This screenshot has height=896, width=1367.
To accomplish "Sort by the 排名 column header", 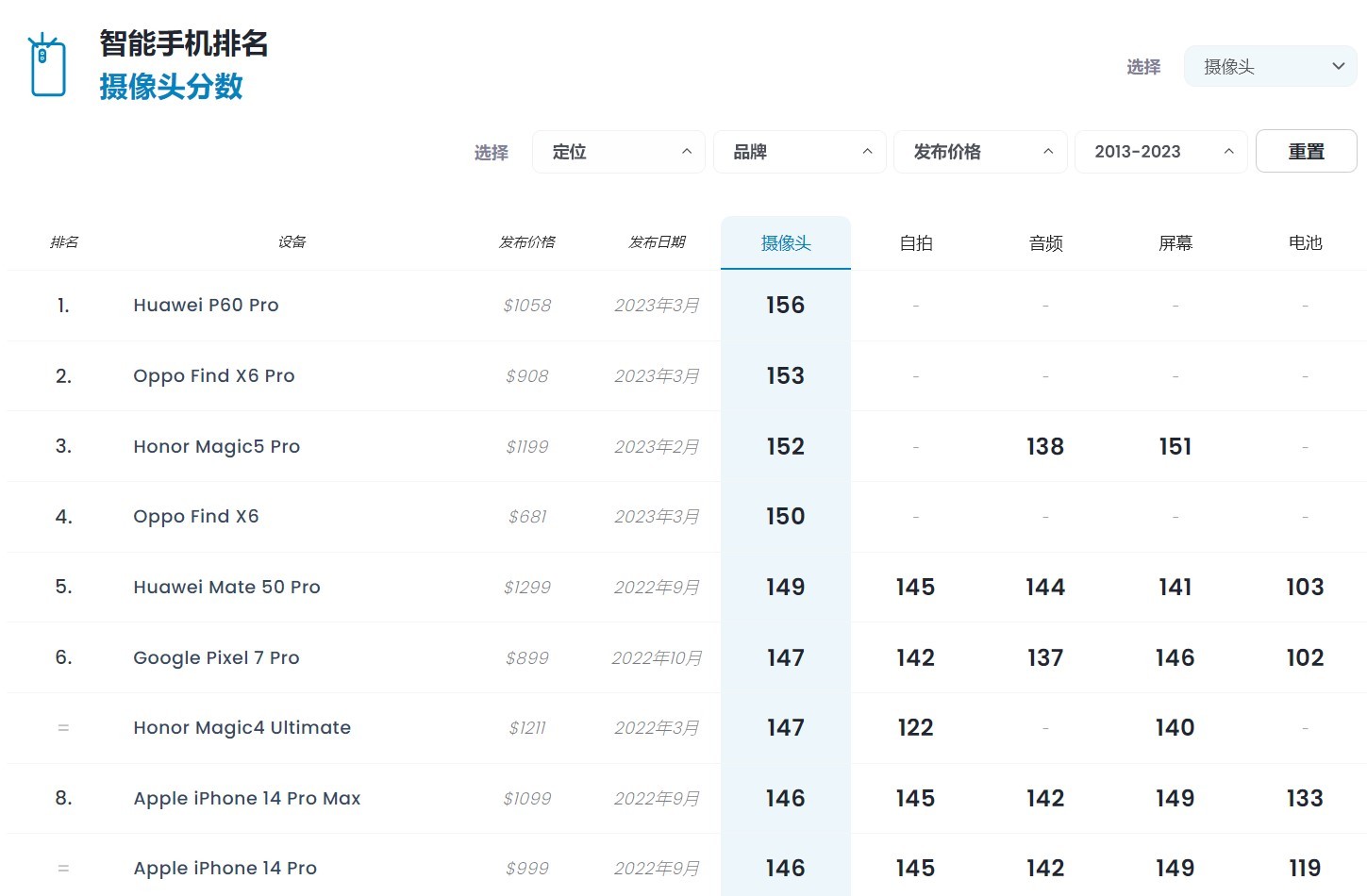I will click(63, 242).
